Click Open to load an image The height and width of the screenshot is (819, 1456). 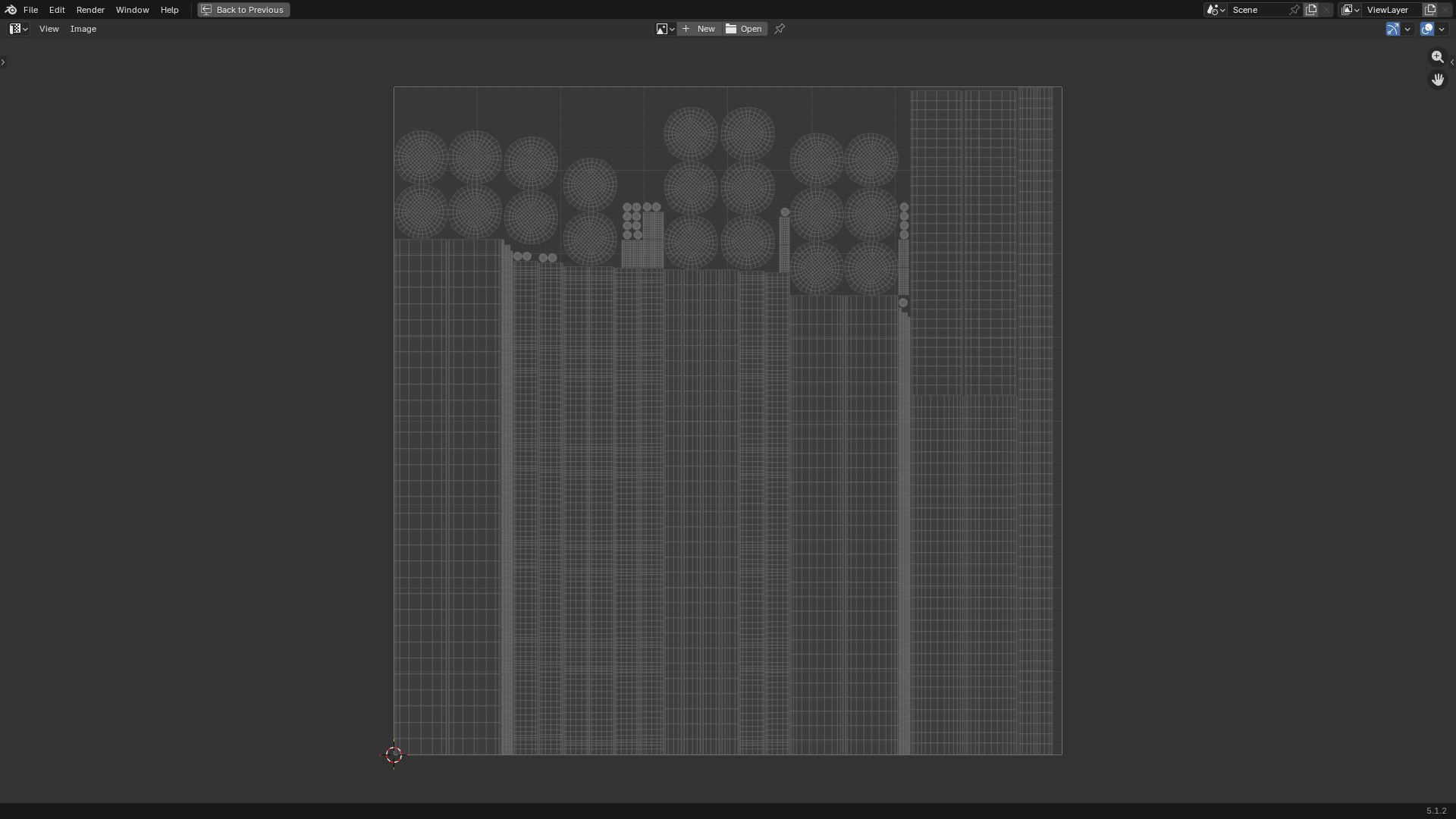click(744, 29)
